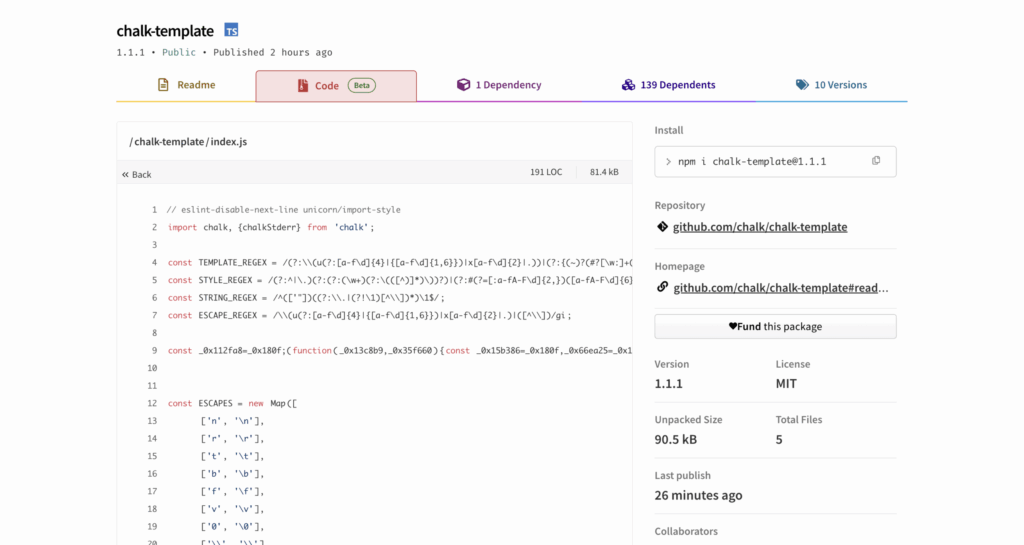Screen dimensions: 1024x545
Task: Click the heart icon in Fund button
Action: (x=733, y=326)
